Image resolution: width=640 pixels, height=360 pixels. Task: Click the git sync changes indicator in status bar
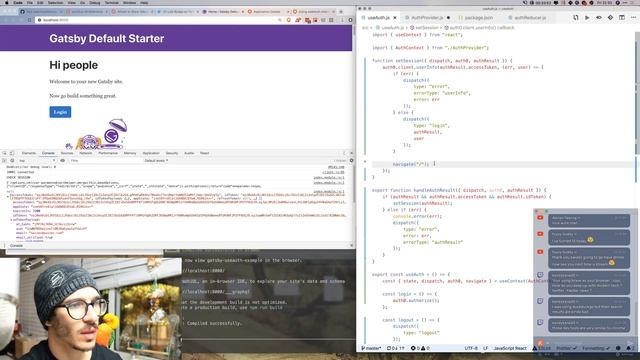(396, 348)
